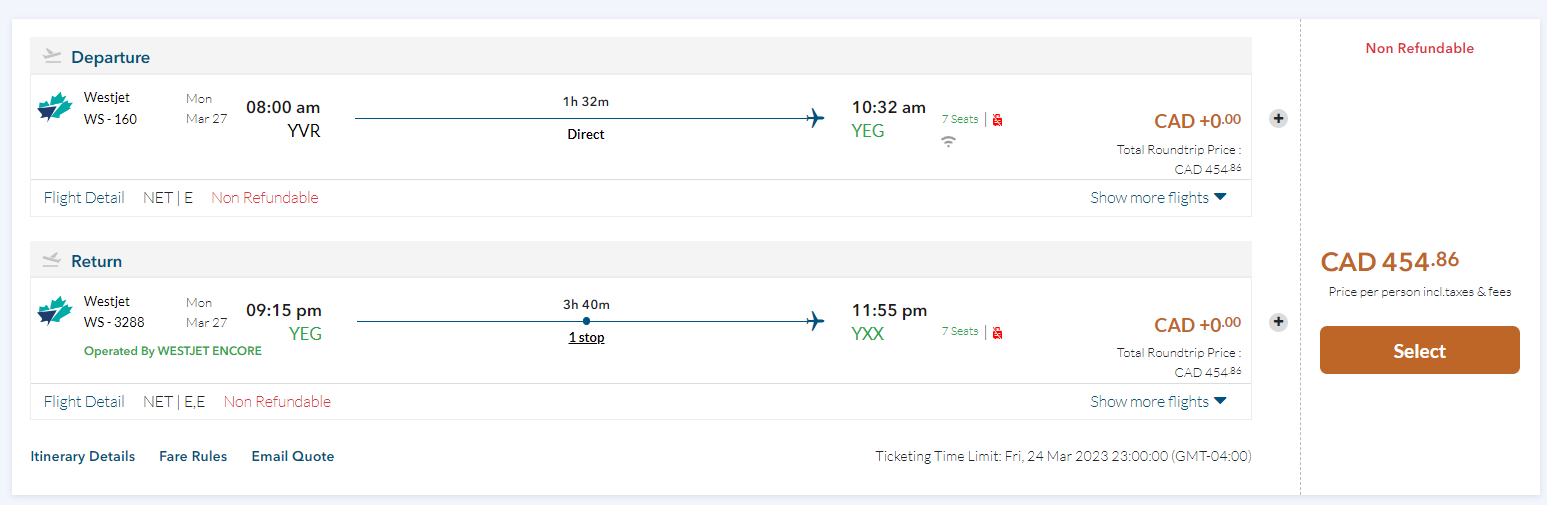Image resolution: width=1547 pixels, height=505 pixels.
Task: Click the Westjet logo on return flight
Action: (x=55, y=310)
